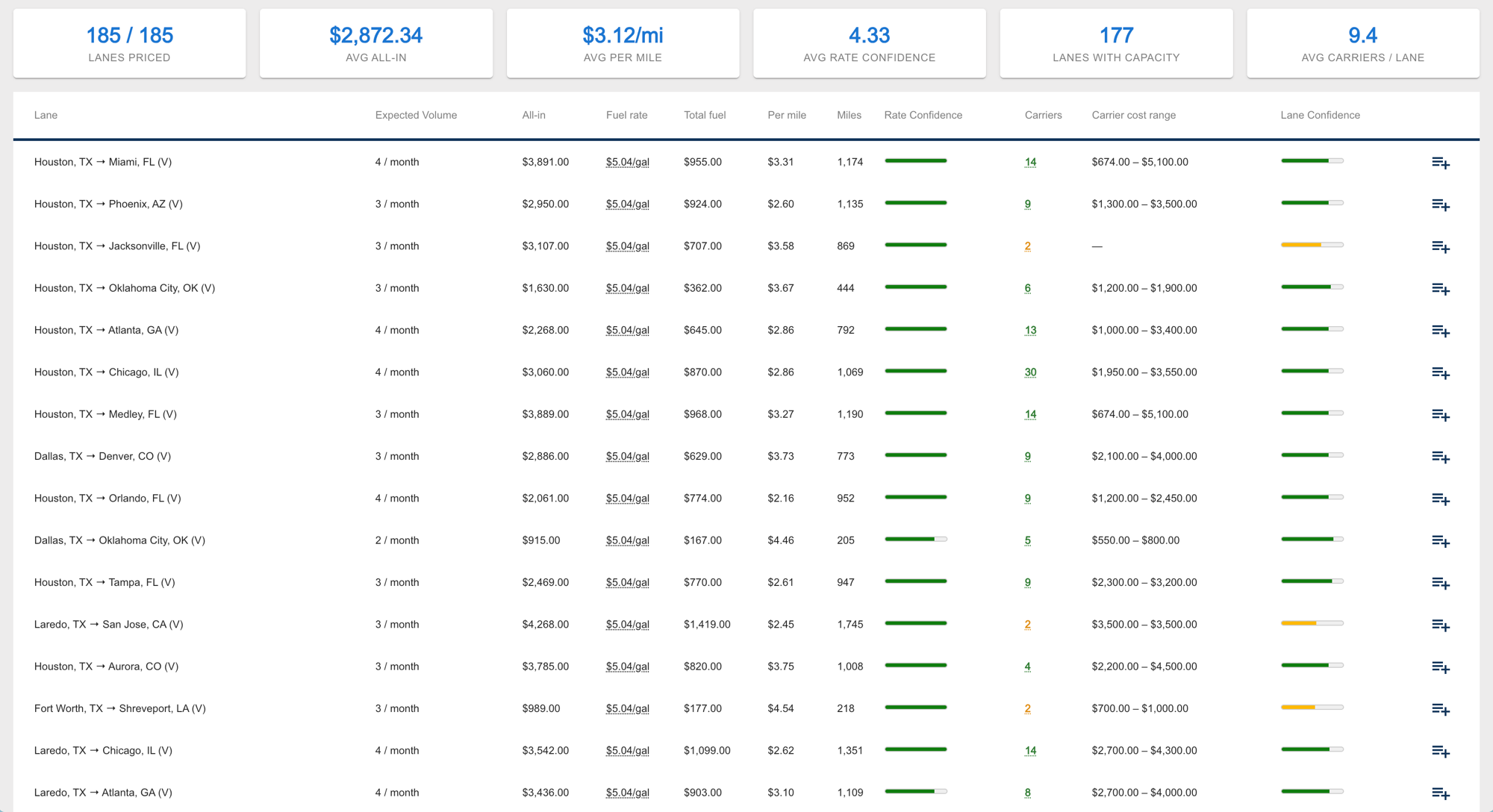Select the Avg Carriers / Lane 9.4 card
Image resolution: width=1493 pixels, height=812 pixels.
[1363, 43]
